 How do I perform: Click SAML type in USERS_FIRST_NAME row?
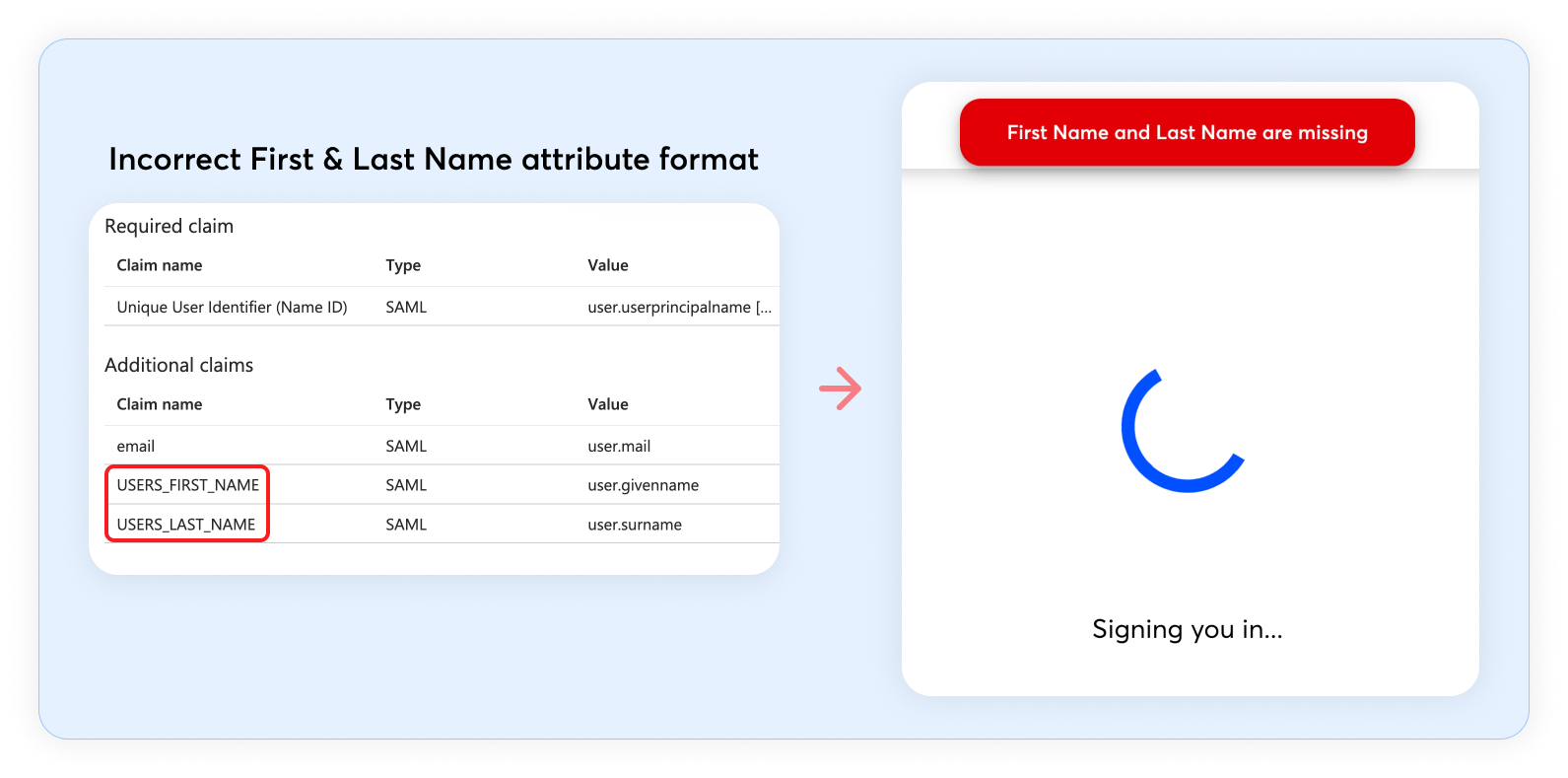406,485
